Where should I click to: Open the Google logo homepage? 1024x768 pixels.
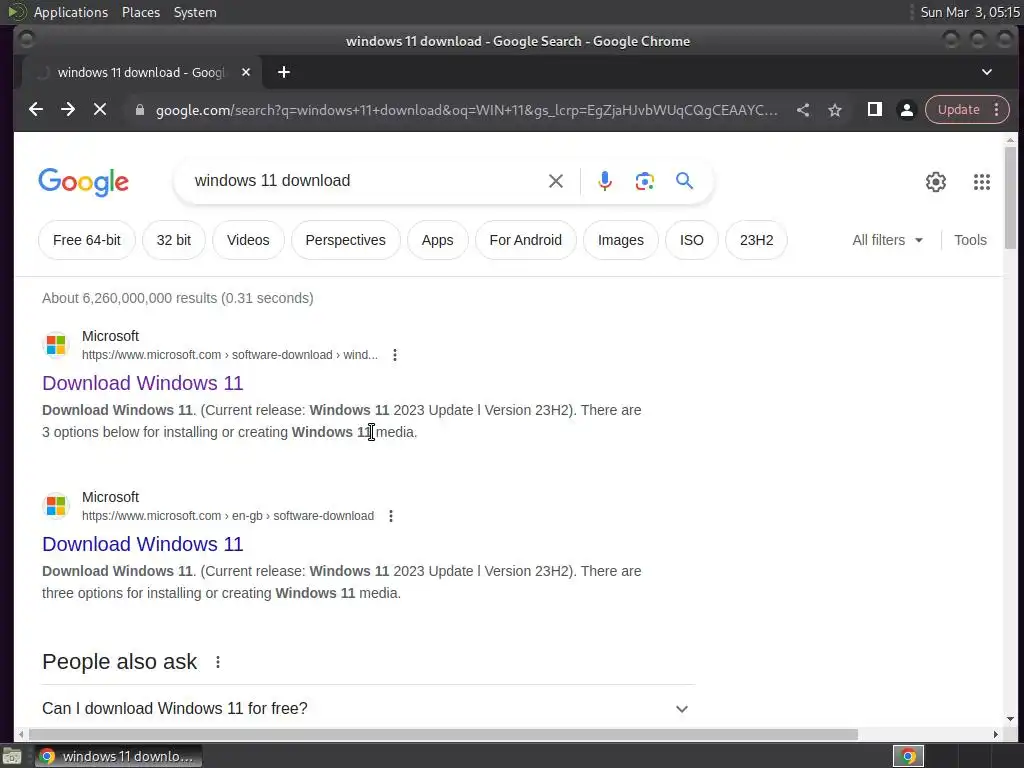(84, 182)
